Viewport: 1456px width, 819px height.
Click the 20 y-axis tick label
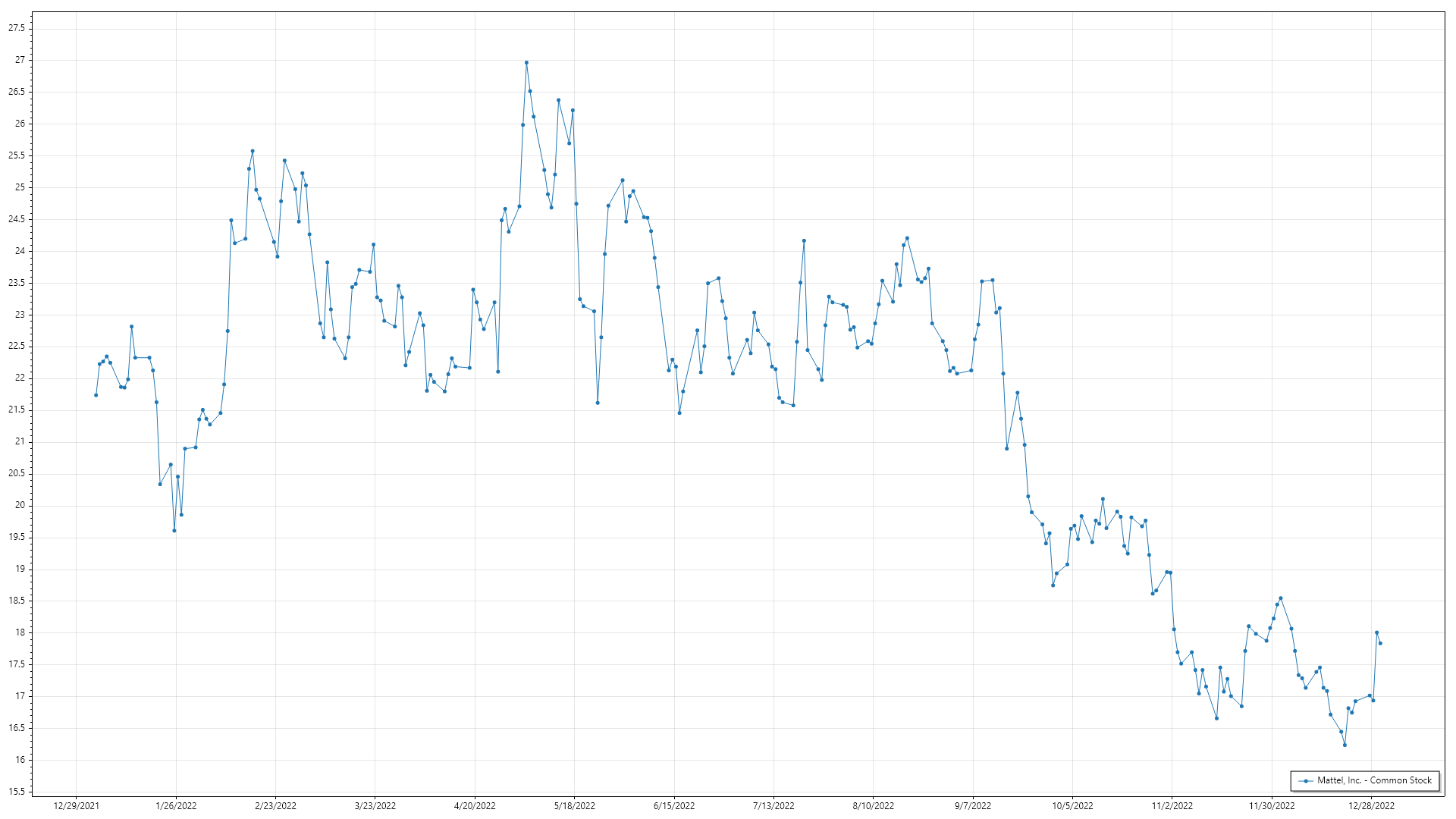click(x=20, y=505)
